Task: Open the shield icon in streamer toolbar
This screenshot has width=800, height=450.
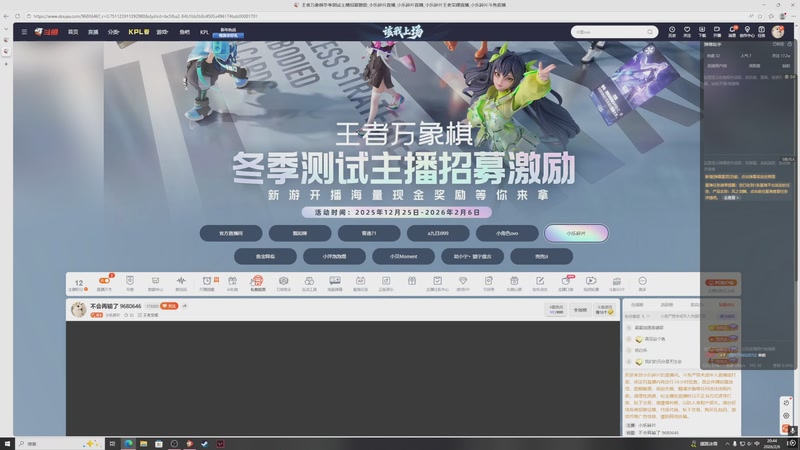Action: [x=130, y=283]
